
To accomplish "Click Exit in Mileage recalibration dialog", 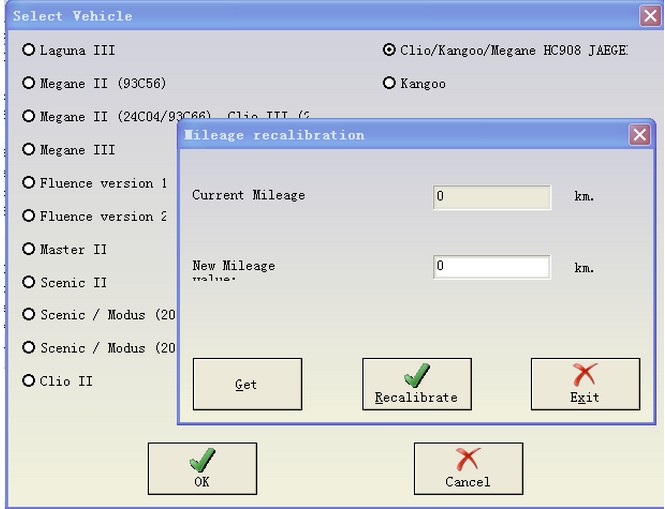I will click(x=585, y=384).
